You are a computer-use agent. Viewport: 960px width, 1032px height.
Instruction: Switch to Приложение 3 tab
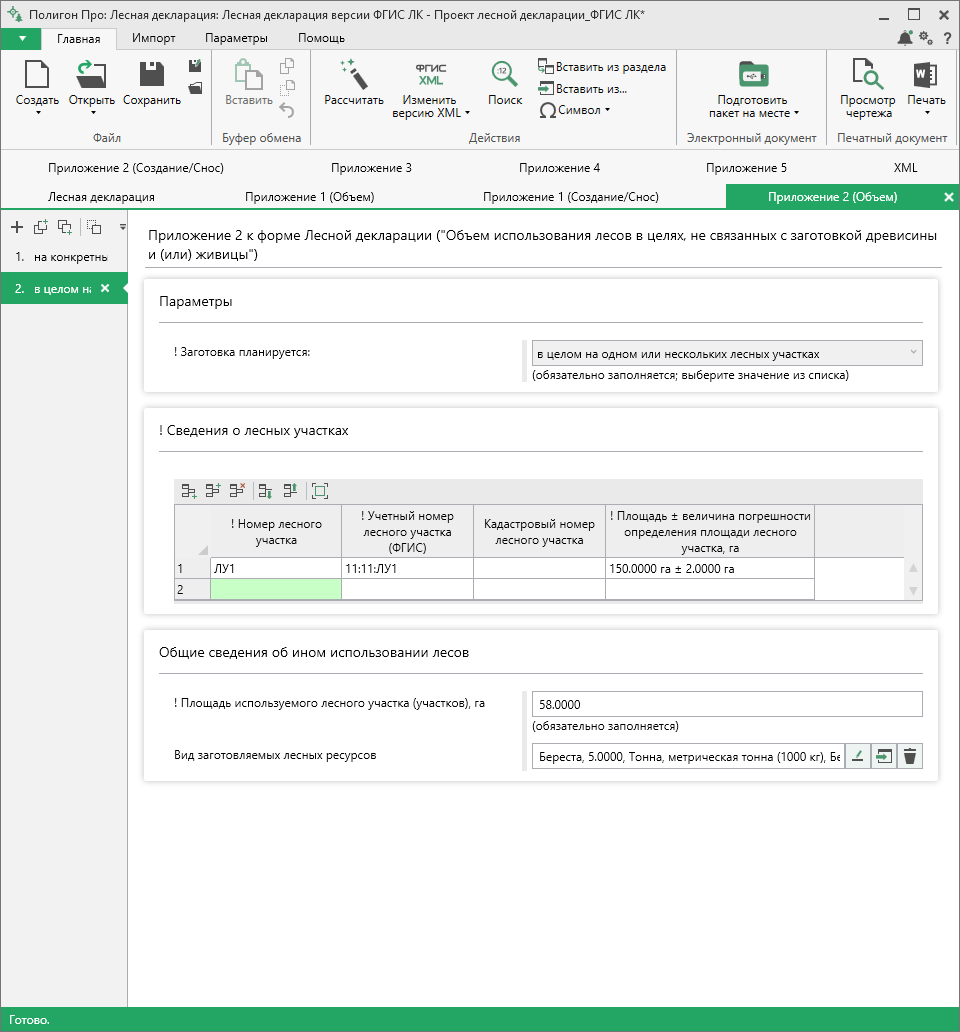pyautogui.click(x=371, y=168)
